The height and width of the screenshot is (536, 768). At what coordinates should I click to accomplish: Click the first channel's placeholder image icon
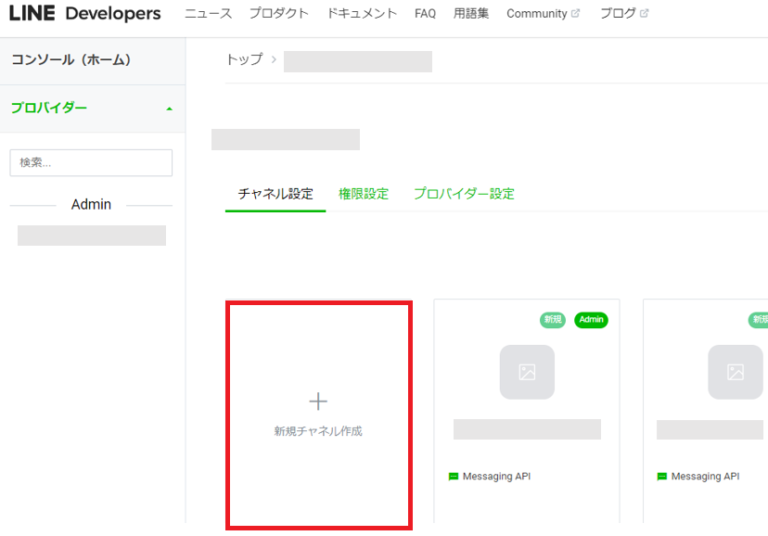(x=527, y=372)
